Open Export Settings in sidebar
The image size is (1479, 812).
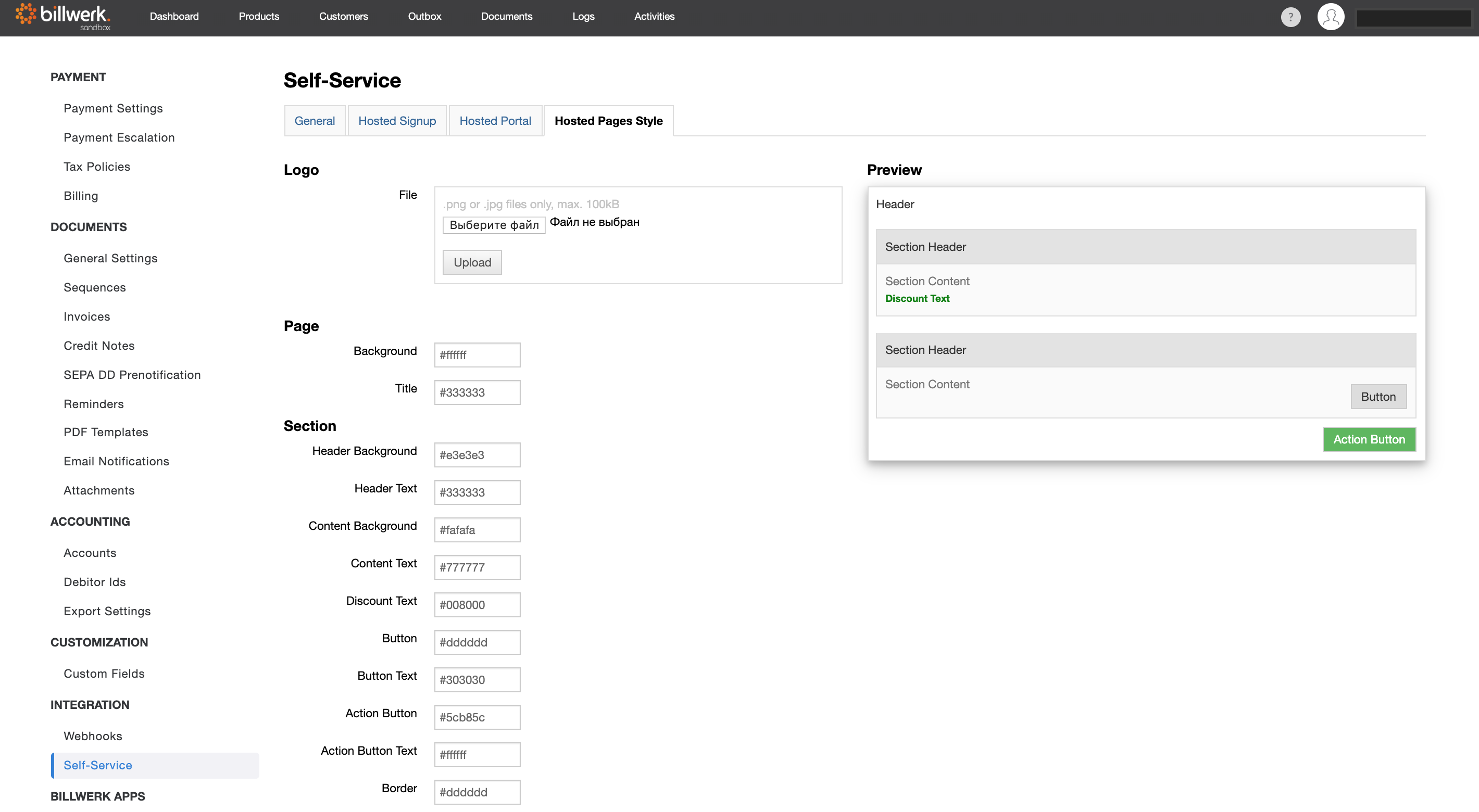click(107, 611)
